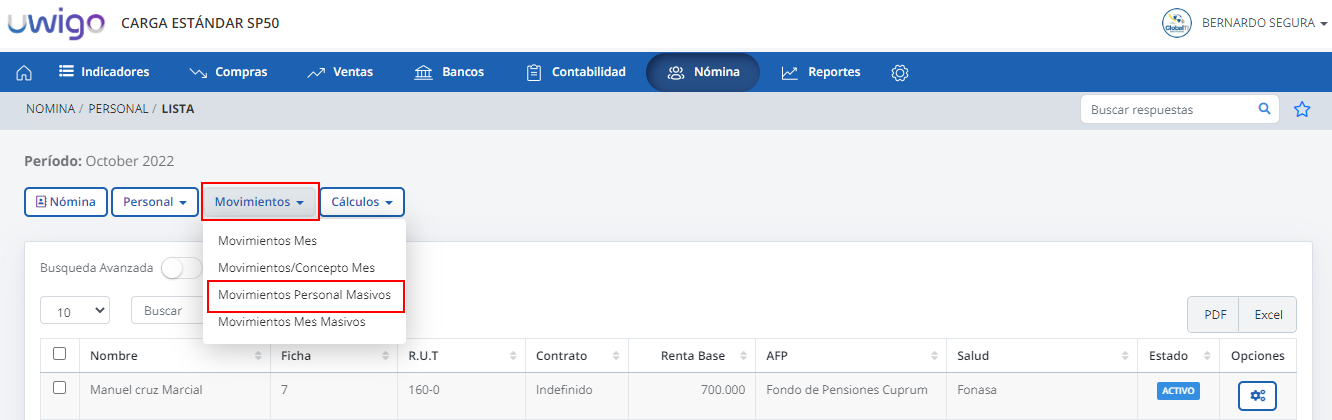Change the rows-per-page selector showing 10
The image size is (1332, 420).
75,311
